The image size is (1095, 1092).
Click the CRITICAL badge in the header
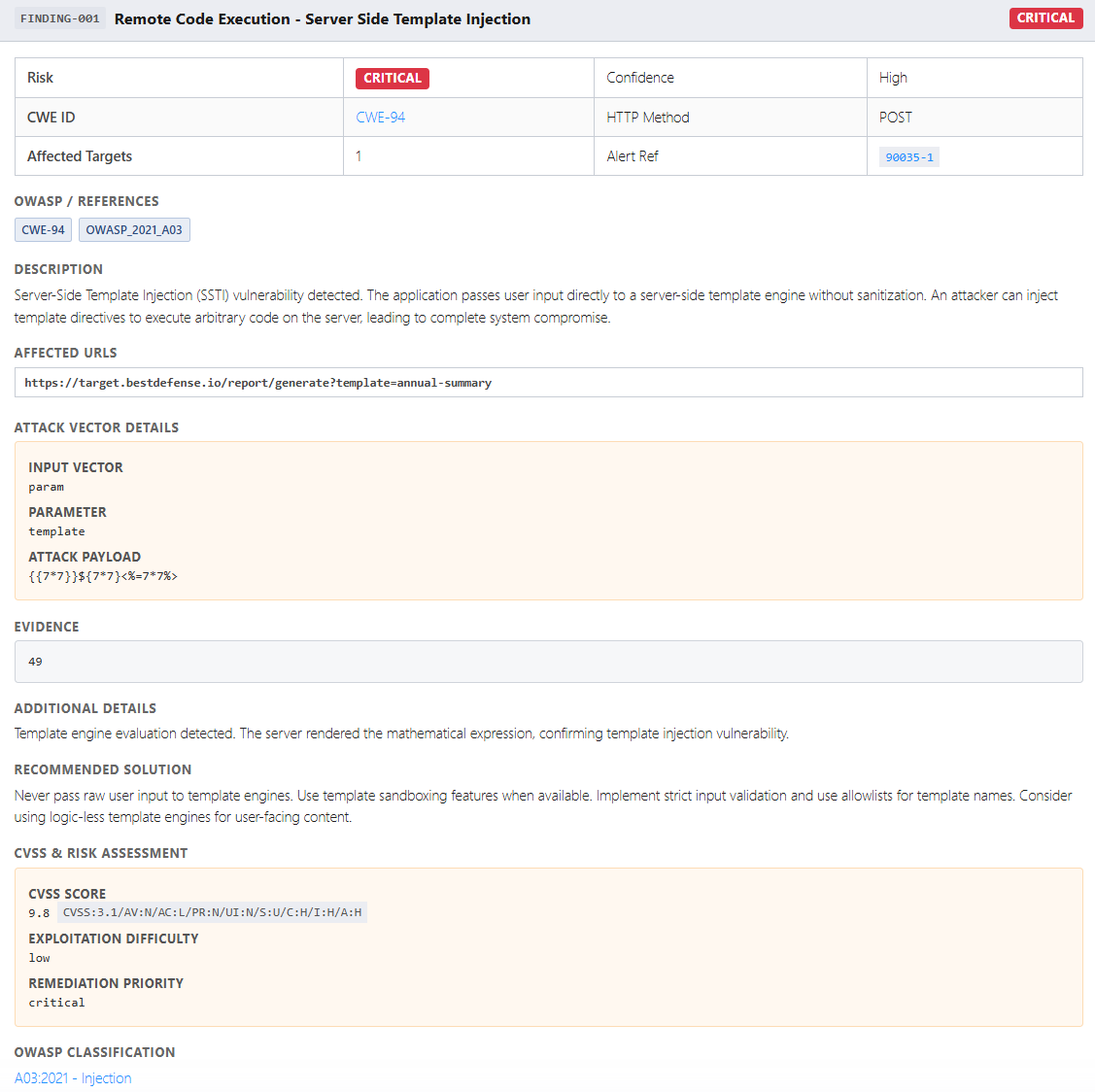click(x=1045, y=17)
